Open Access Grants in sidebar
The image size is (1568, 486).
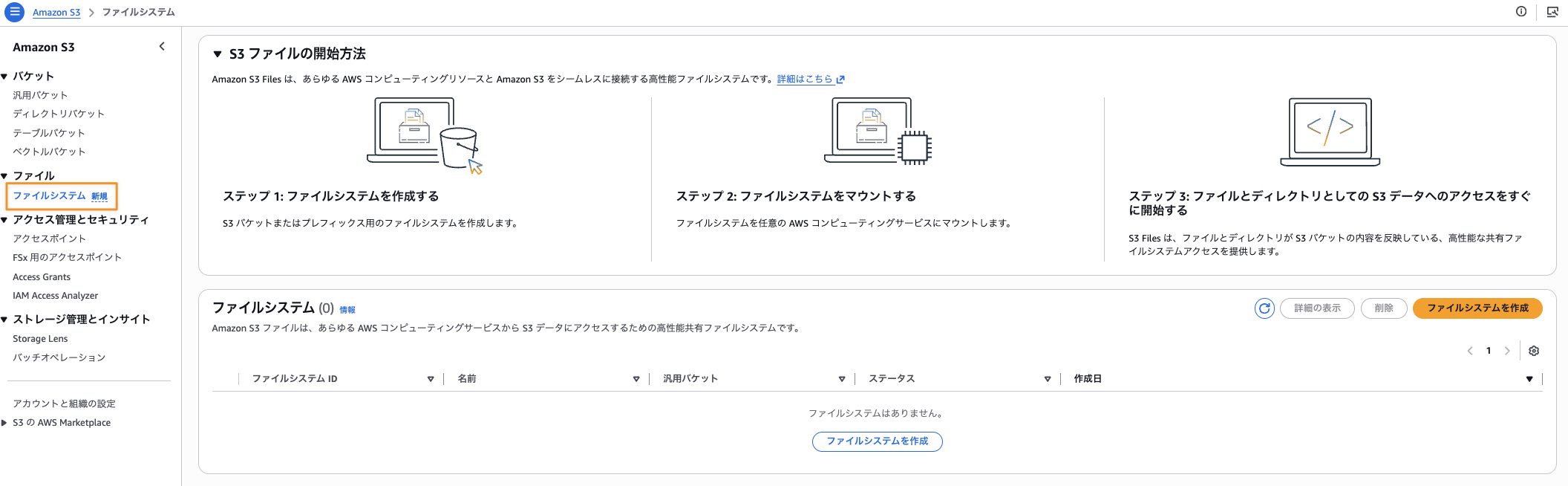42,277
